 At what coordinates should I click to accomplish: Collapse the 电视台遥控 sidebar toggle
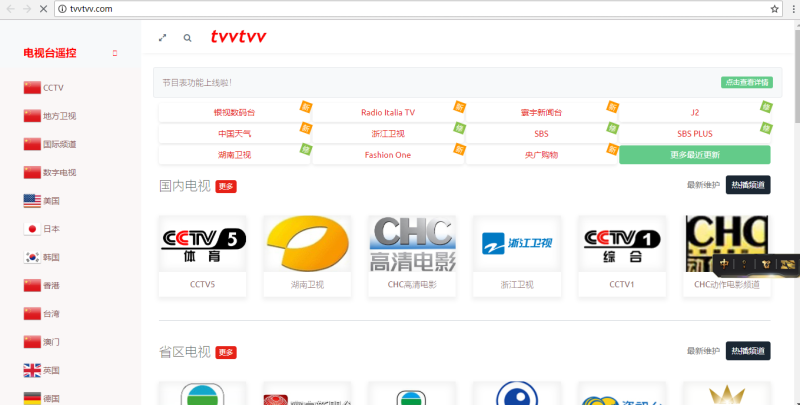pos(114,53)
